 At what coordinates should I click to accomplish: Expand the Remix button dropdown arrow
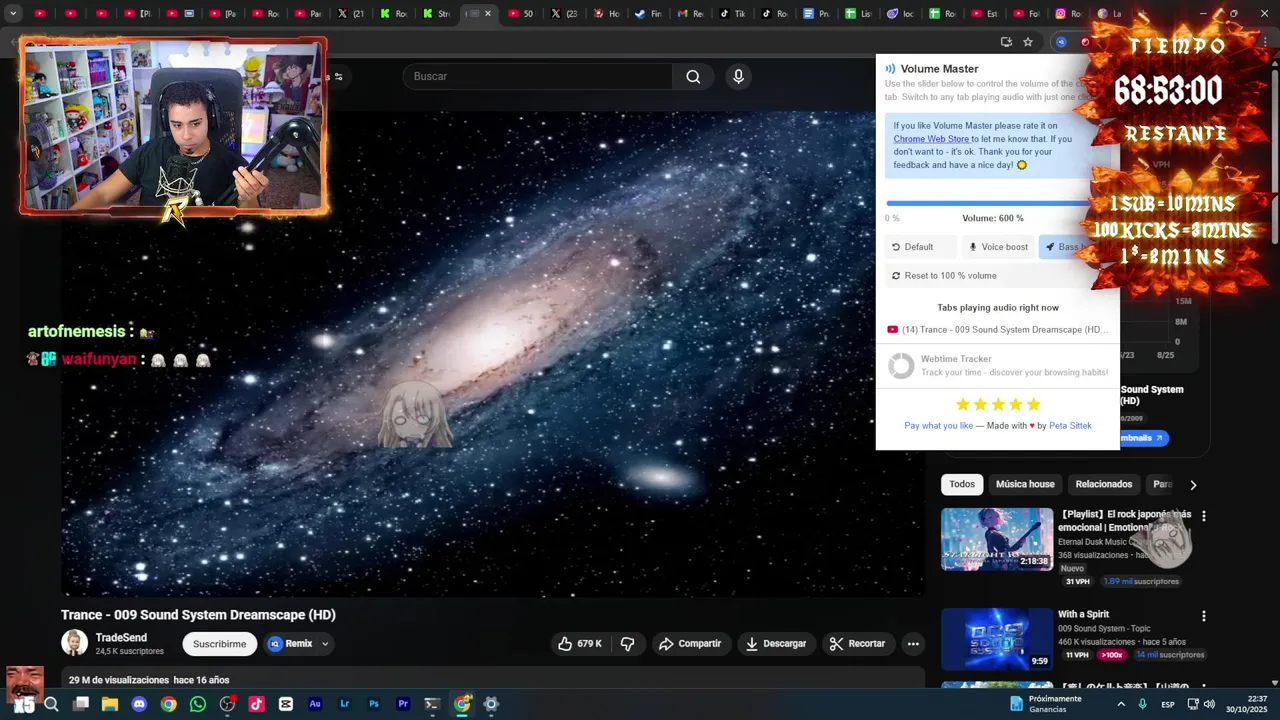[325, 644]
